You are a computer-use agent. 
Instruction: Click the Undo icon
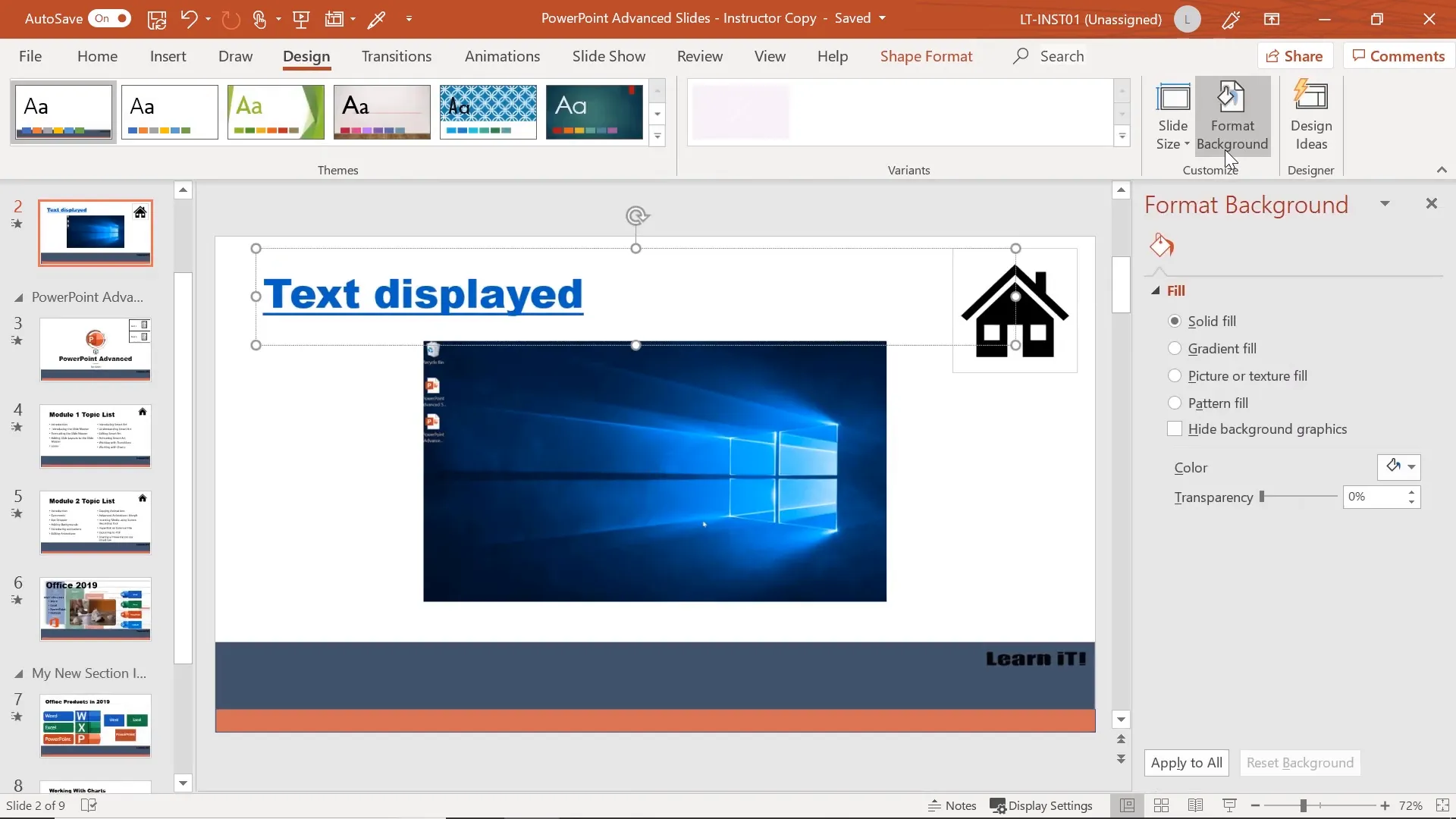click(189, 19)
